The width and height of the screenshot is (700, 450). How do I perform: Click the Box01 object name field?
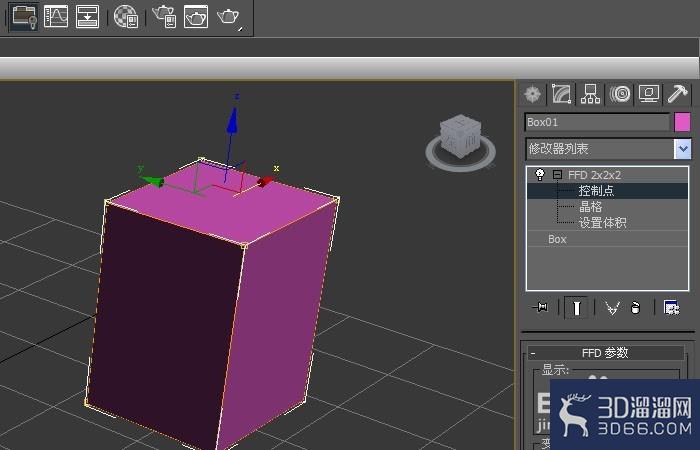597,122
